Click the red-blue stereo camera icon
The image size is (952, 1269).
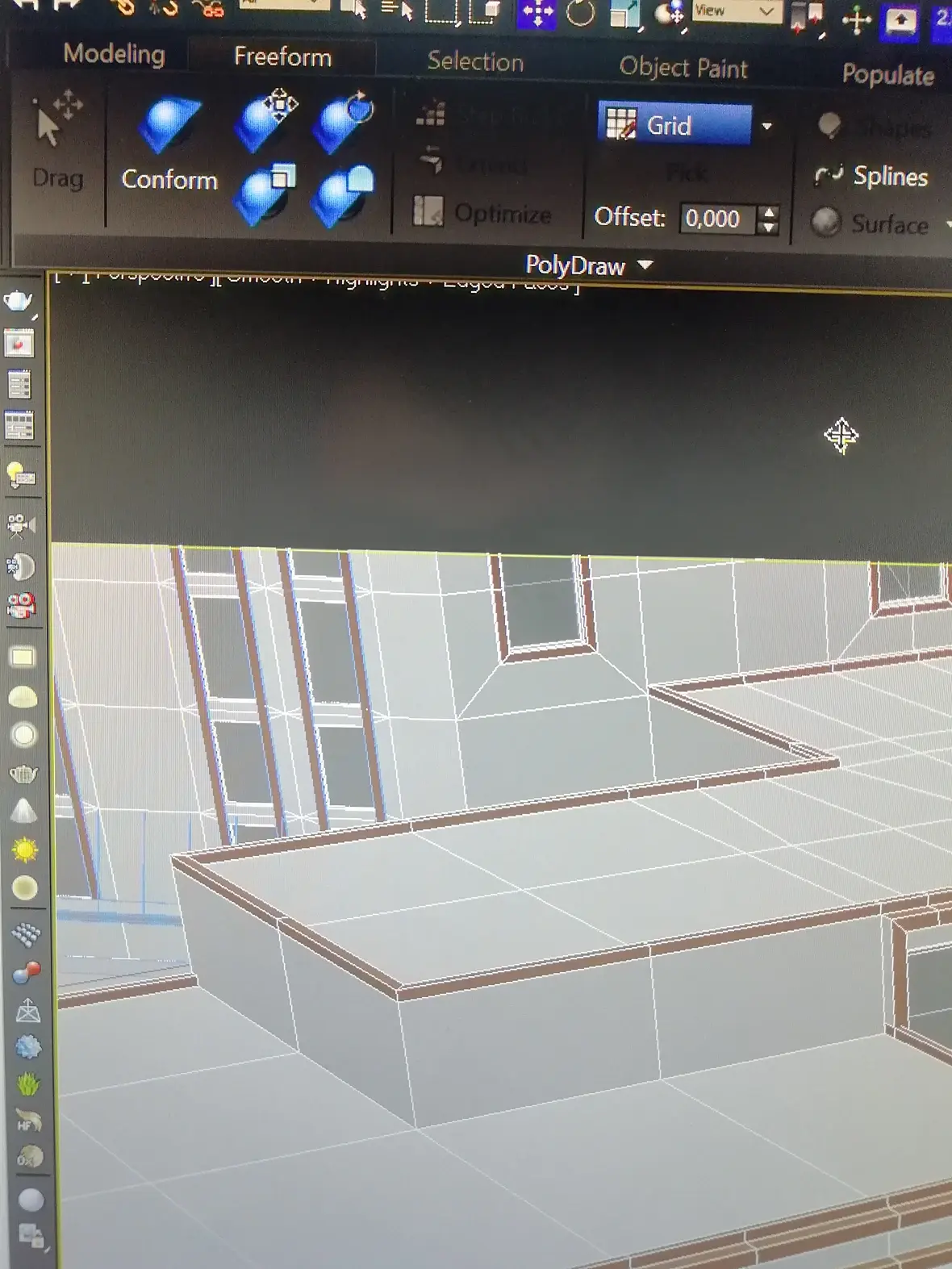(x=22, y=605)
